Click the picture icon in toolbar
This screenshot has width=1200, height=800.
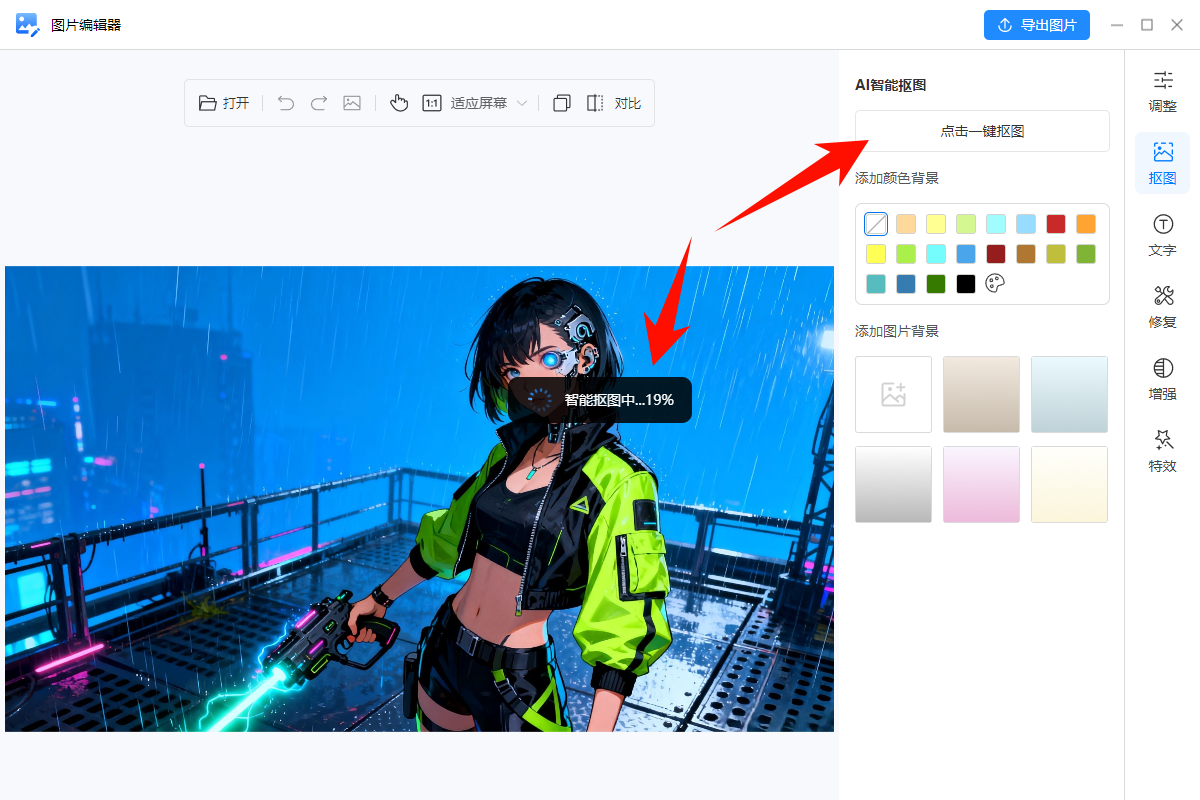[x=352, y=103]
